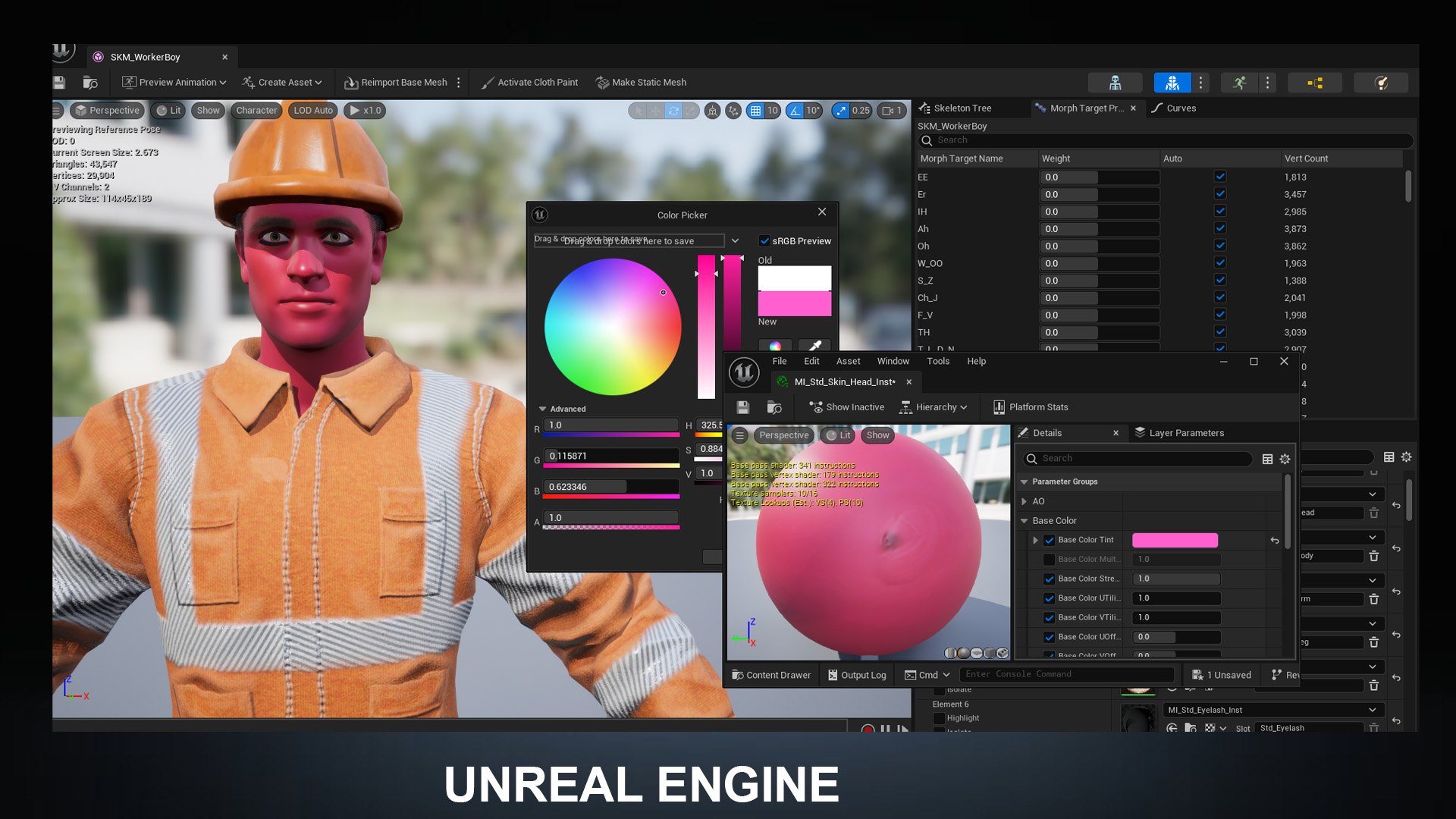The height and width of the screenshot is (819, 1456).
Task: Click the surface snapping icon
Action: pyautogui.click(x=733, y=111)
